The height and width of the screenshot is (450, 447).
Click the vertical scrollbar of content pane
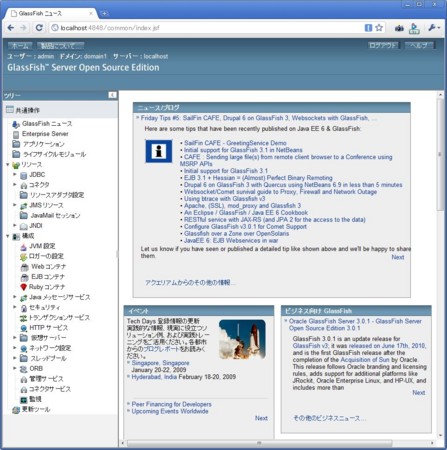[x=440, y=153]
